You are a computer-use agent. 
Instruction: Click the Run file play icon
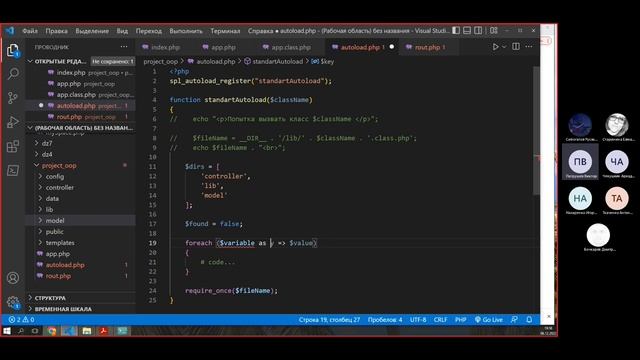[495, 47]
